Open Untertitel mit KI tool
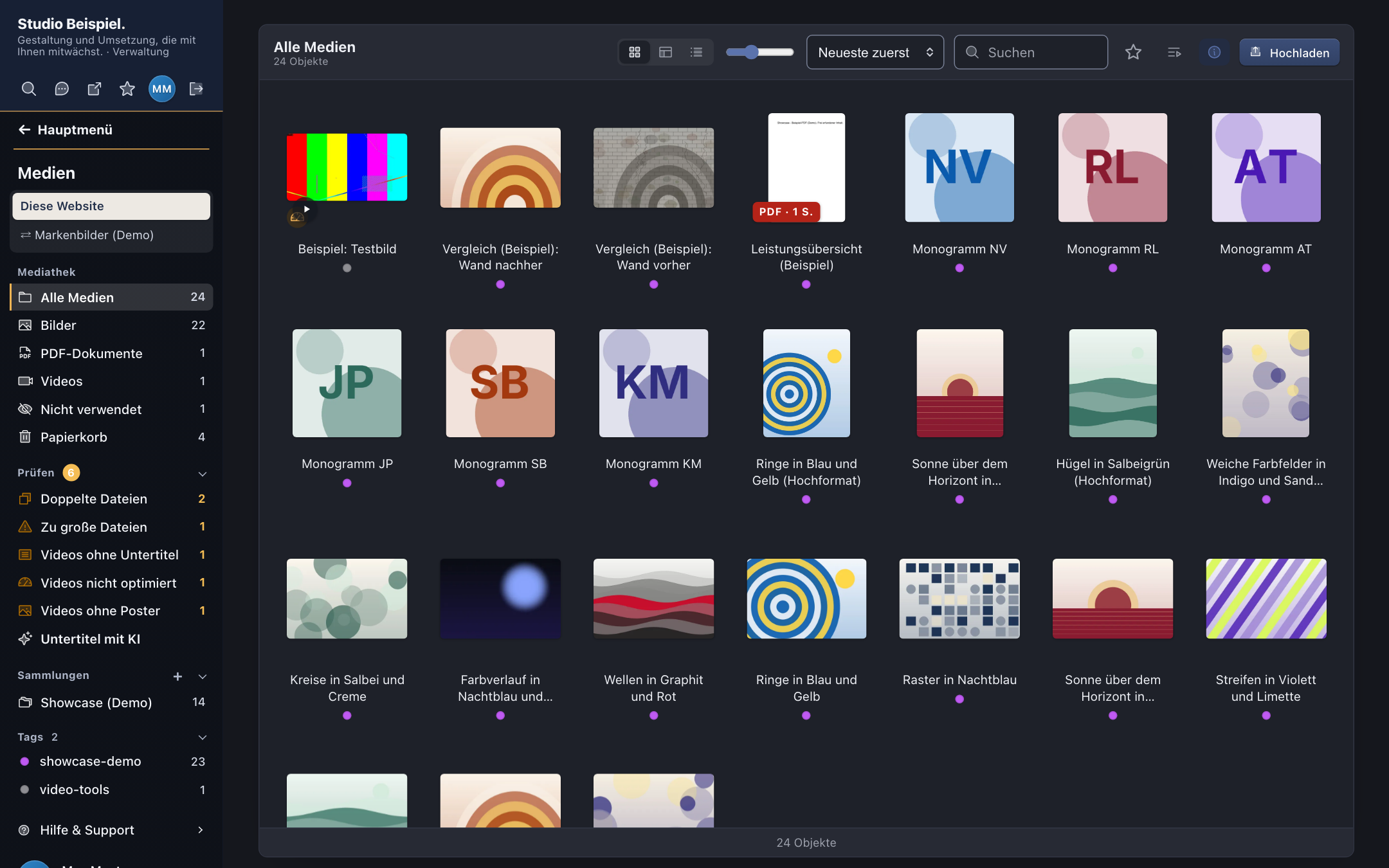The width and height of the screenshot is (1389, 868). (111, 639)
